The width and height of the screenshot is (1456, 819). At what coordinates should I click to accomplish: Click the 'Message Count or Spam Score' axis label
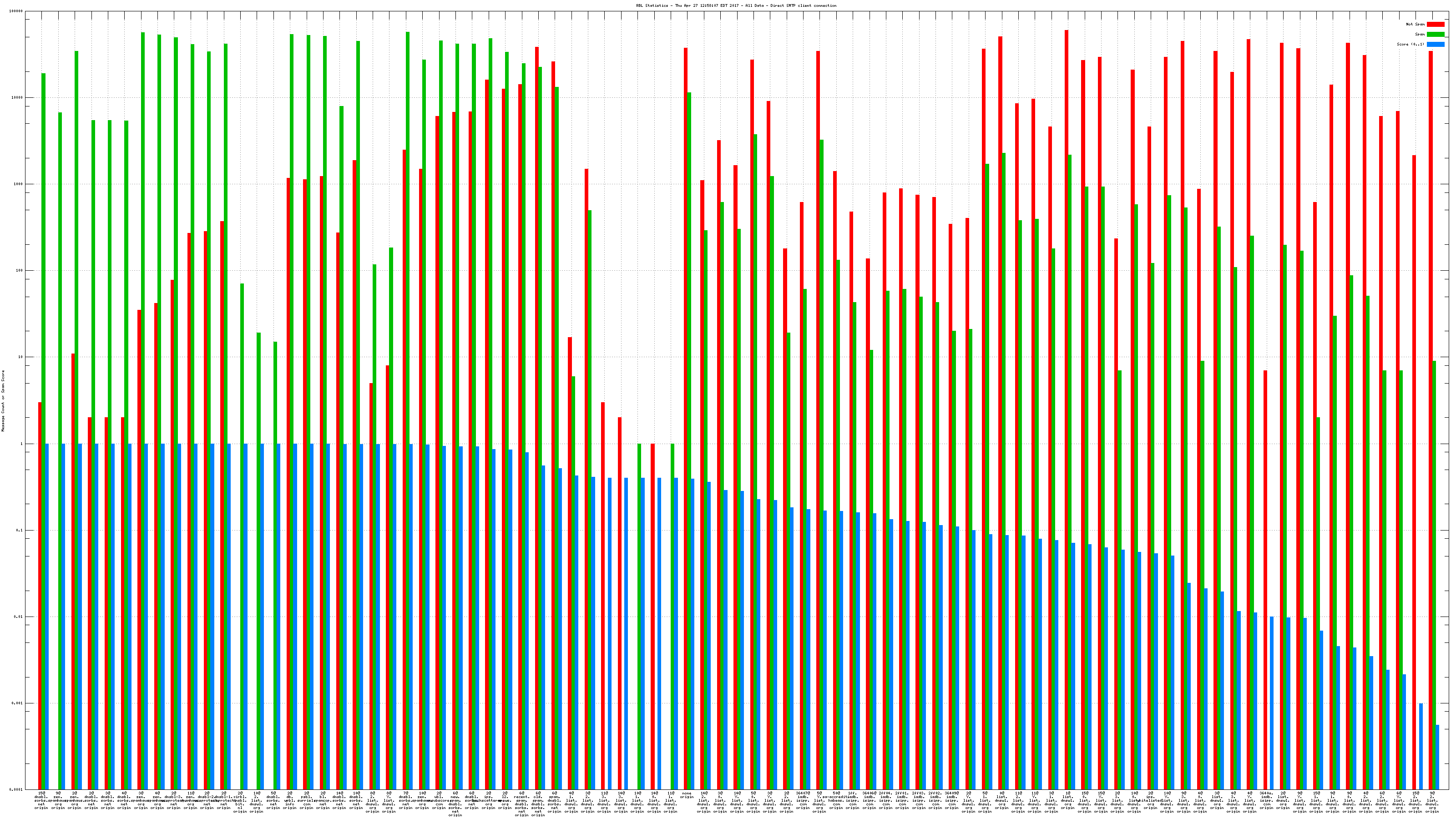pyautogui.click(x=3, y=401)
